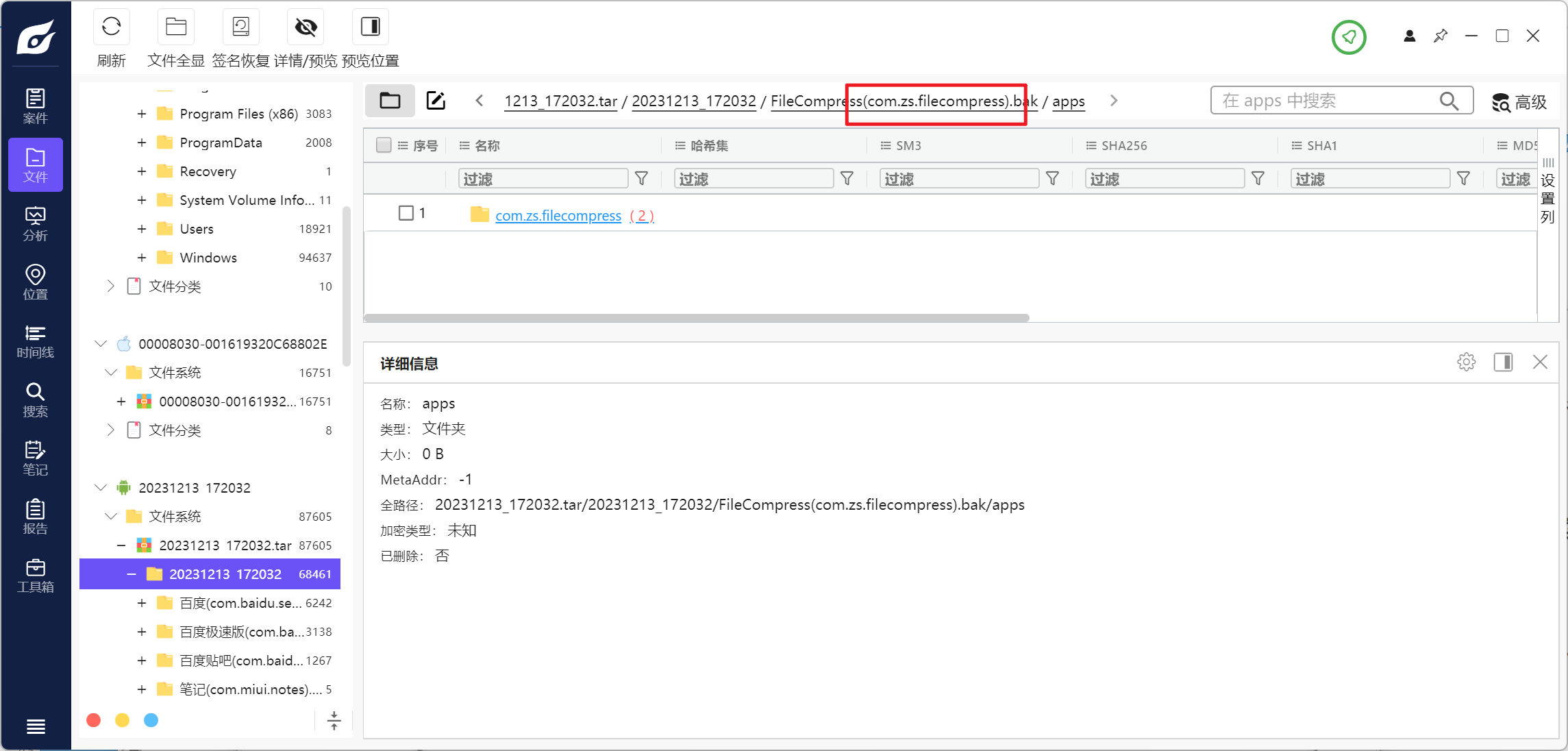The height and width of the screenshot is (751, 1568).
Task: Toggle detail panel layout icon
Action: pyautogui.click(x=1503, y=362)
